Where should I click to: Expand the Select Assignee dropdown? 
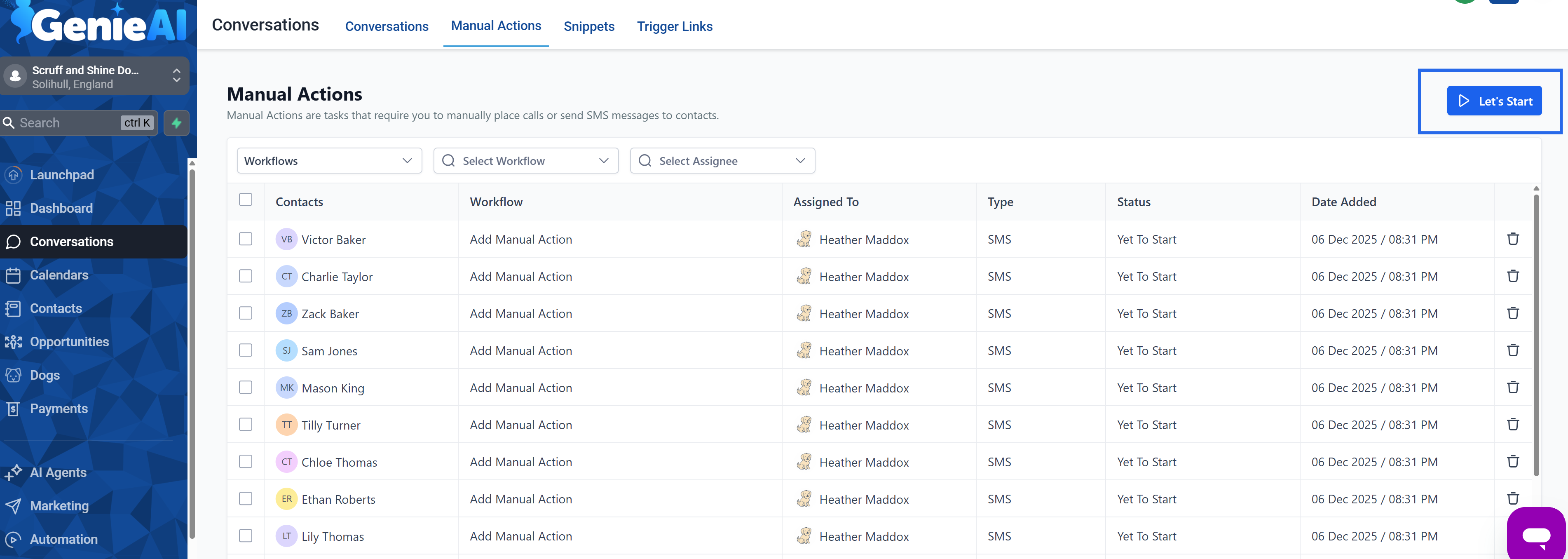[x=722, y=160]
